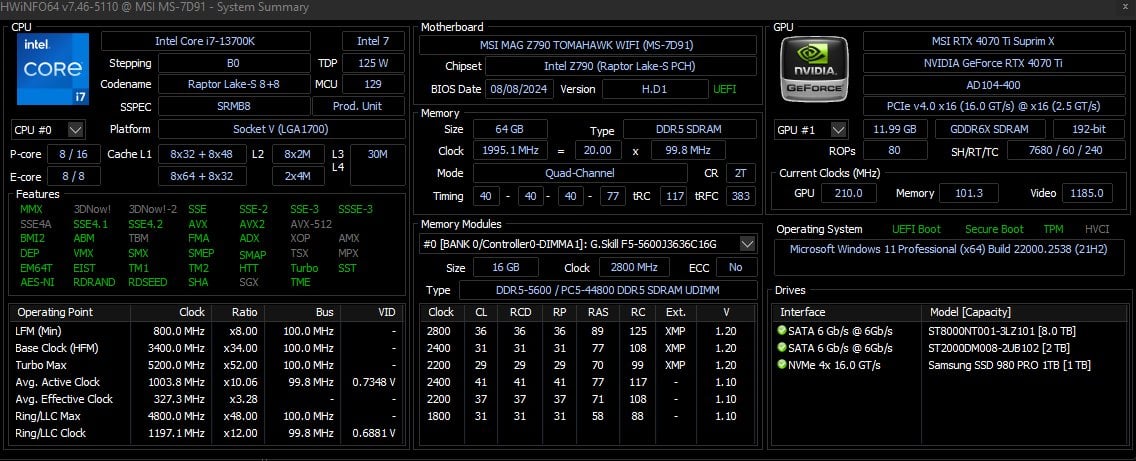This screenshot has height=461, width=1136.
Task: Click the Intel Core i7 logo
Action: point(51,67)
